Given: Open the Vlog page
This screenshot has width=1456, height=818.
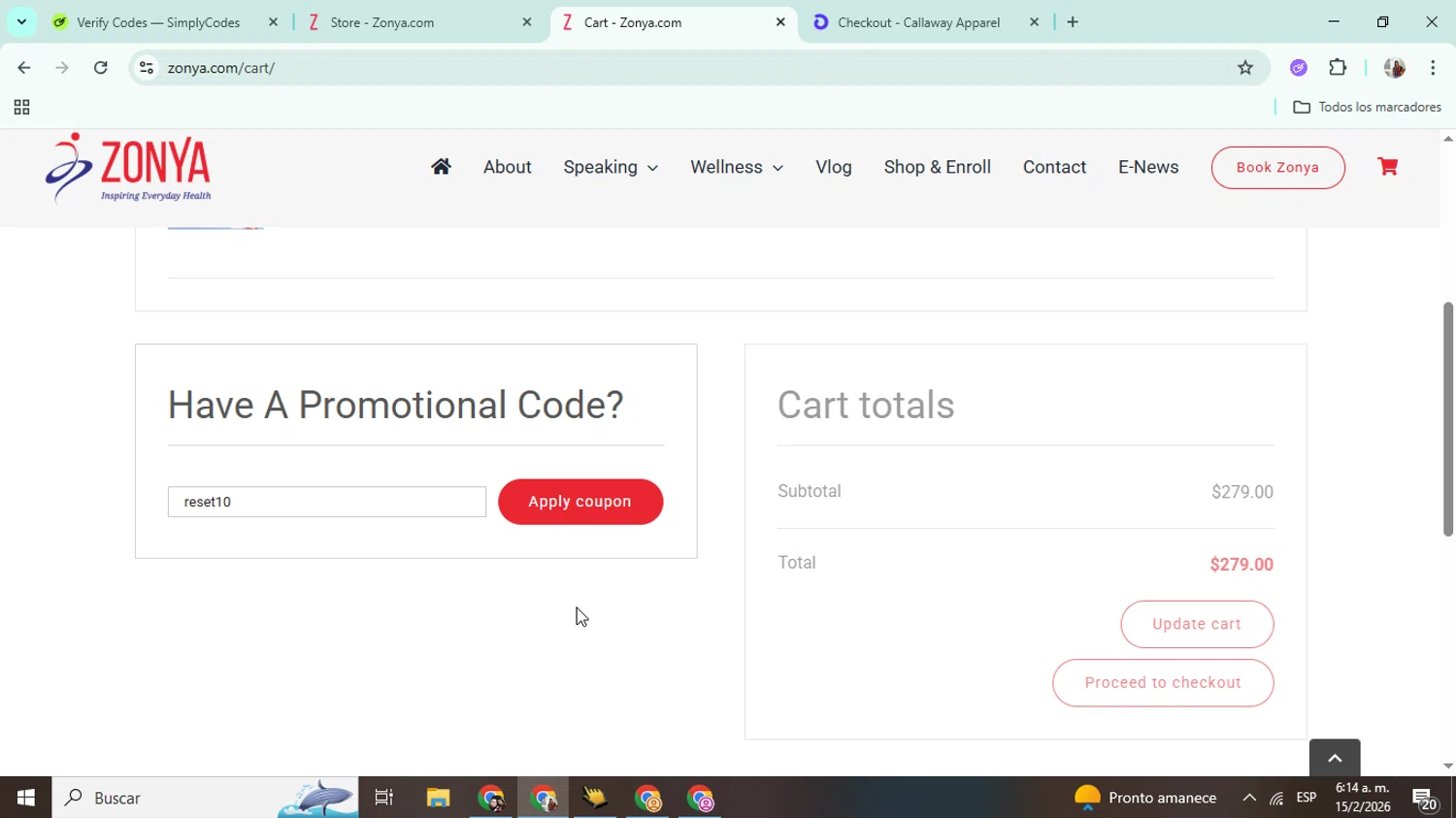Looking at the screenshot, I should point(834,167).
